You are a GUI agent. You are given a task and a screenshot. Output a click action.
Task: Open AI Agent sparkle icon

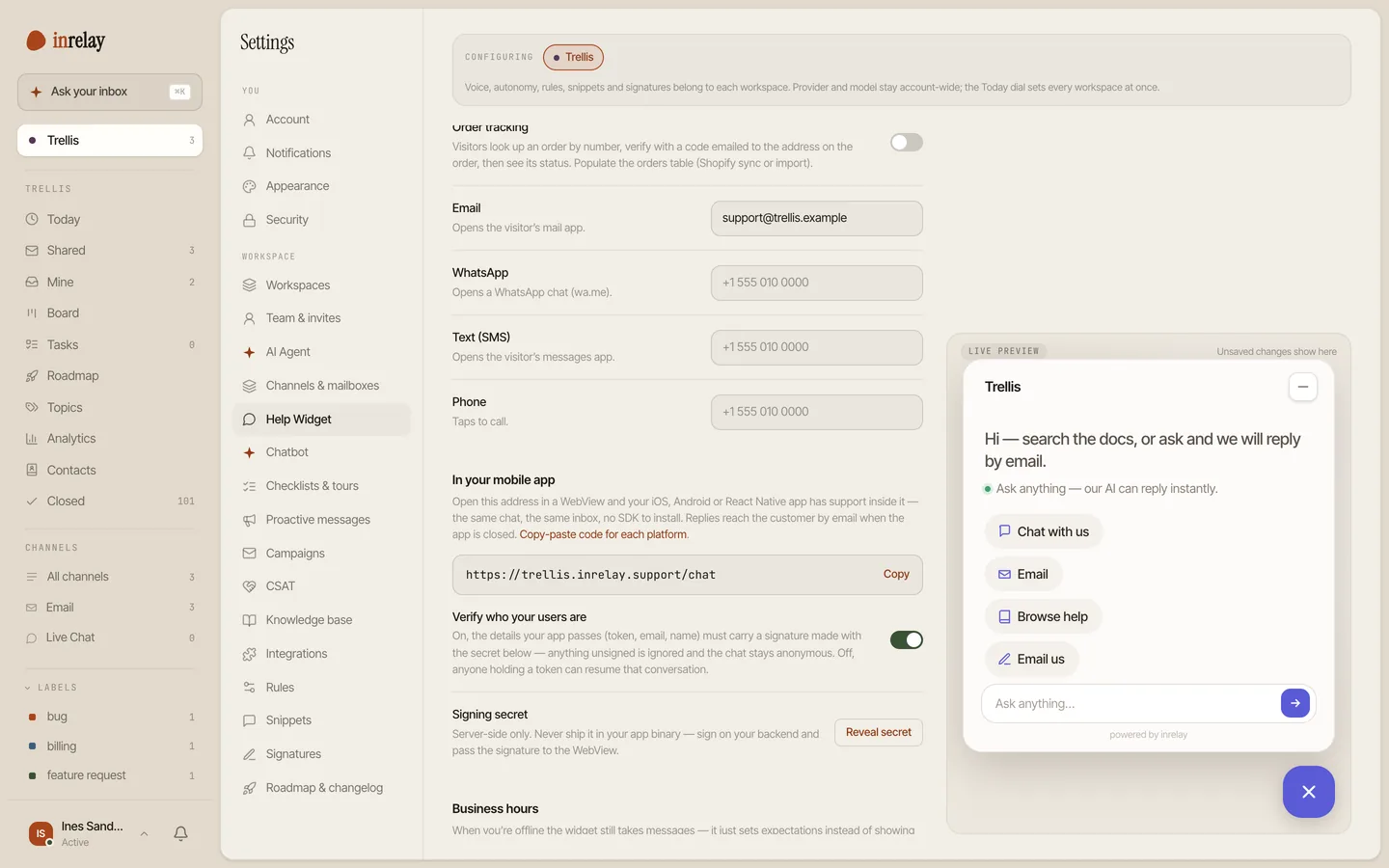249,352
